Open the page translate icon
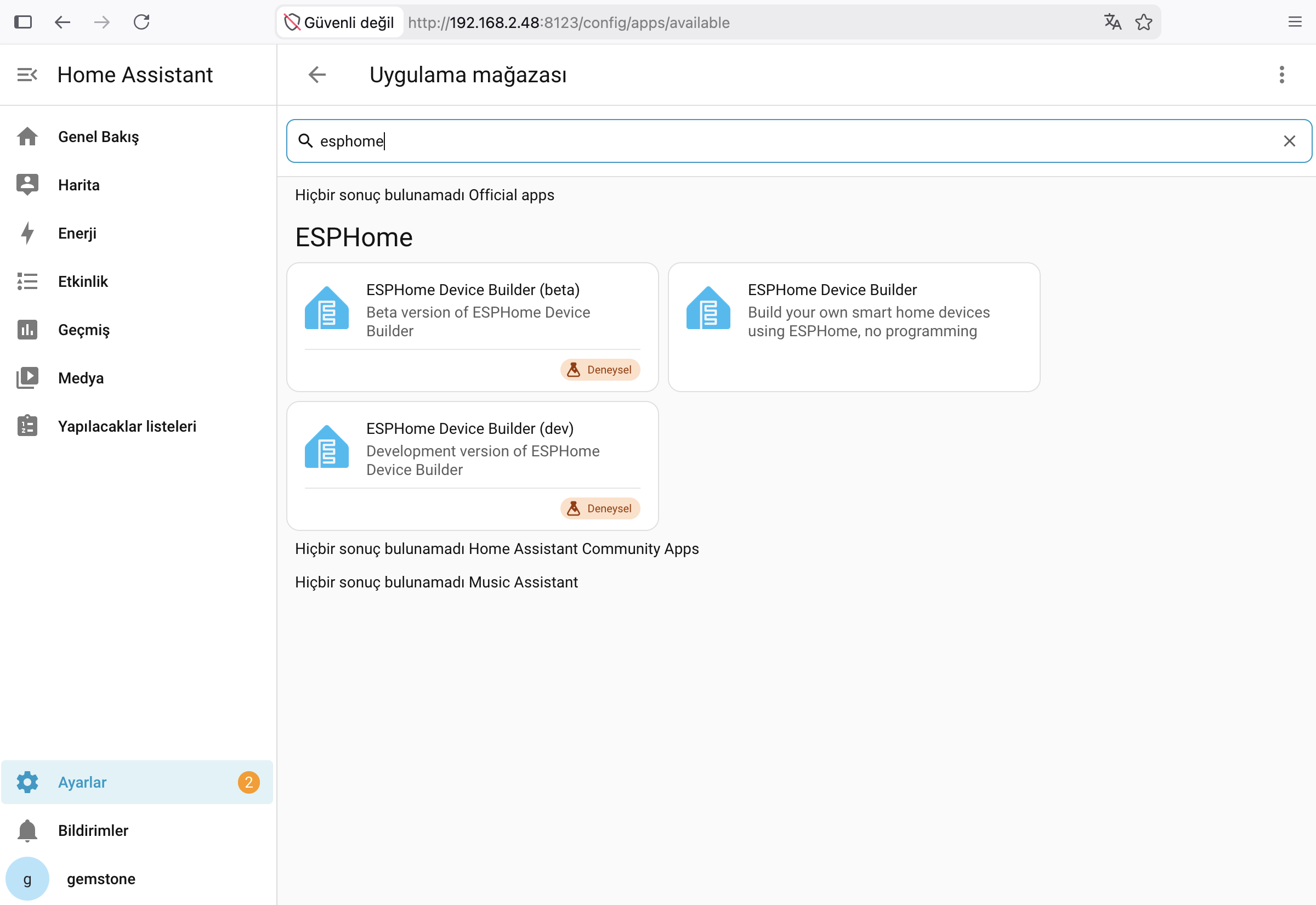1316x905 pixels. [1113, 22]
